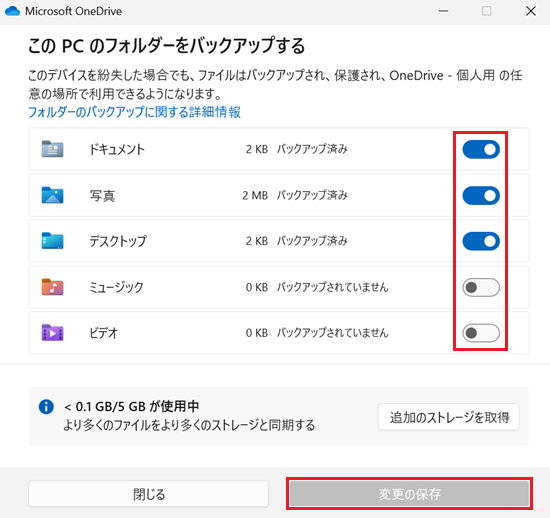The image size is (550, 518).
Task: Click the 2 MB size for 写真
Action: click(255, 195)
